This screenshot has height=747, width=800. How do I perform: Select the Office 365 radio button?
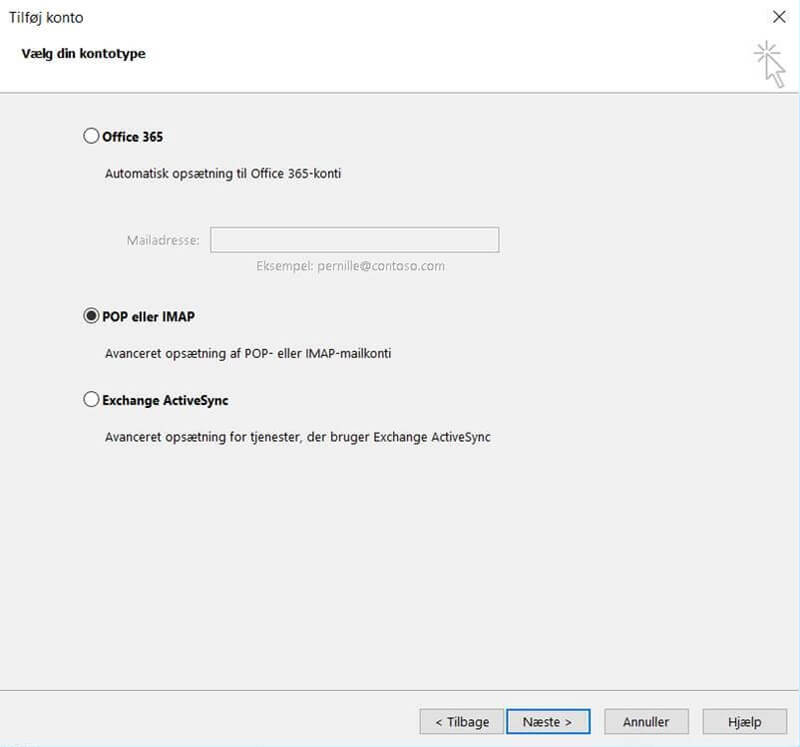coord(92,136)
